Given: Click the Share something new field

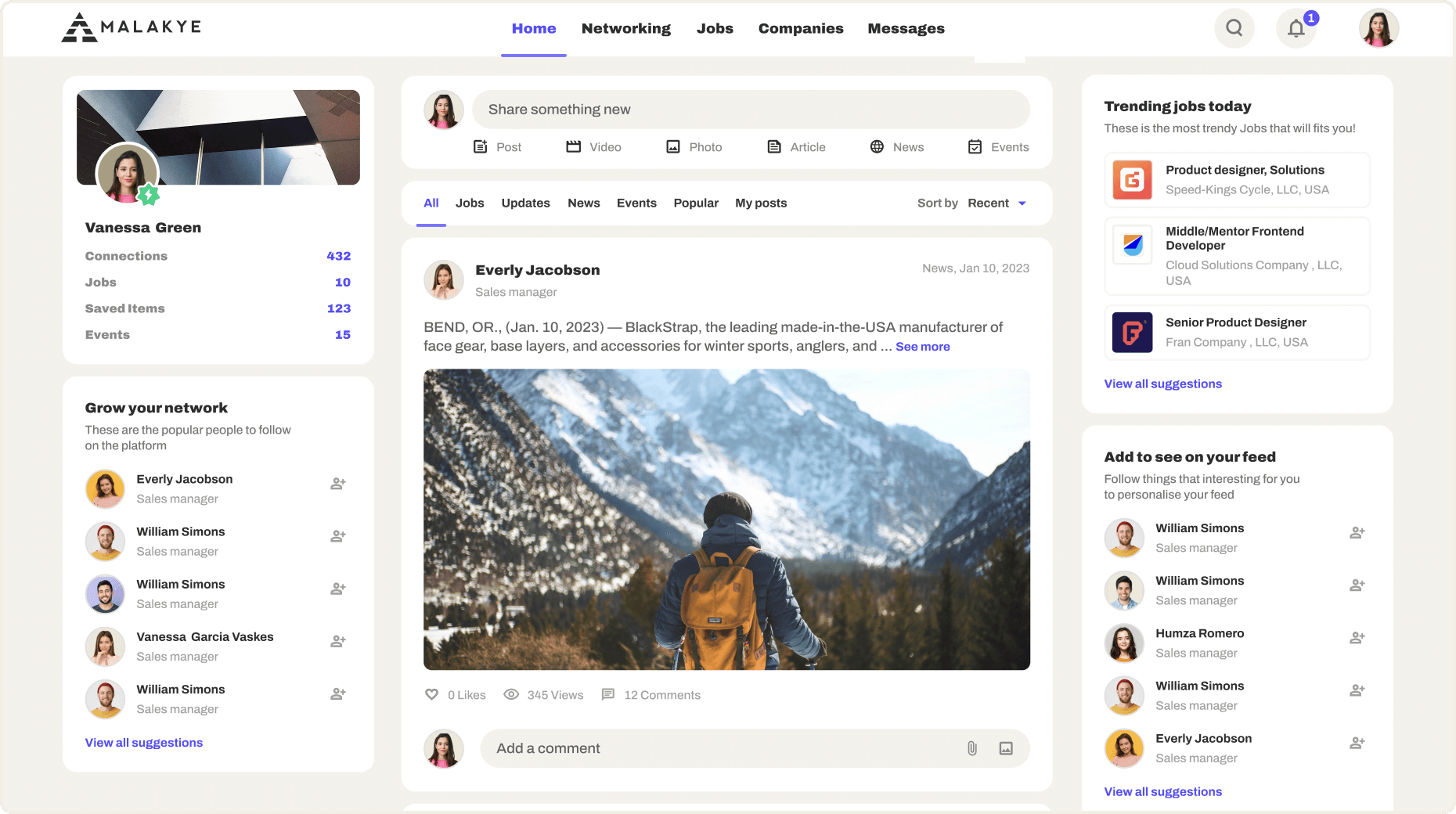Looking at the screenshot, I should tap(750, 110).
